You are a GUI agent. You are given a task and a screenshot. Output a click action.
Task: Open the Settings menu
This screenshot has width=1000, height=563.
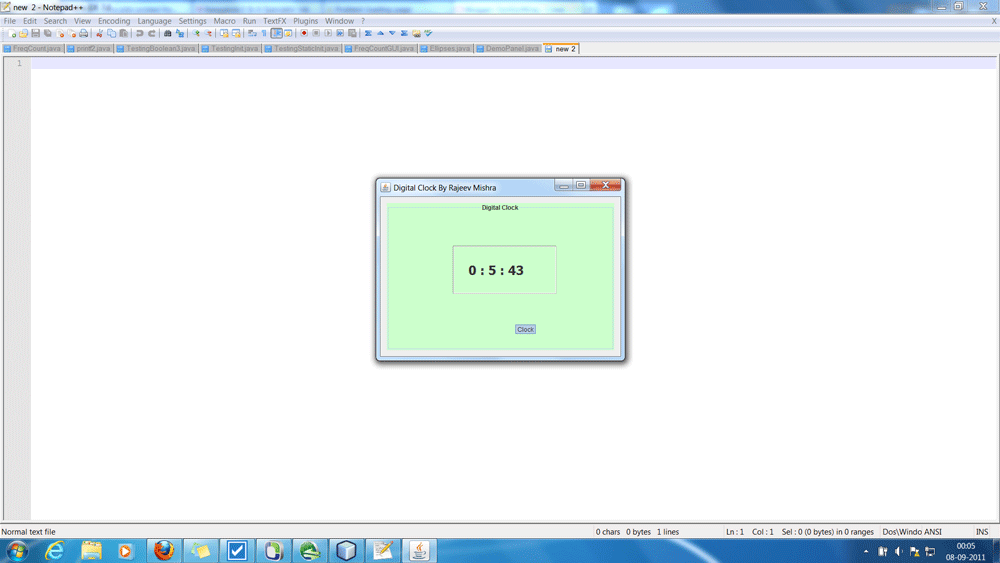click(192, 21)
